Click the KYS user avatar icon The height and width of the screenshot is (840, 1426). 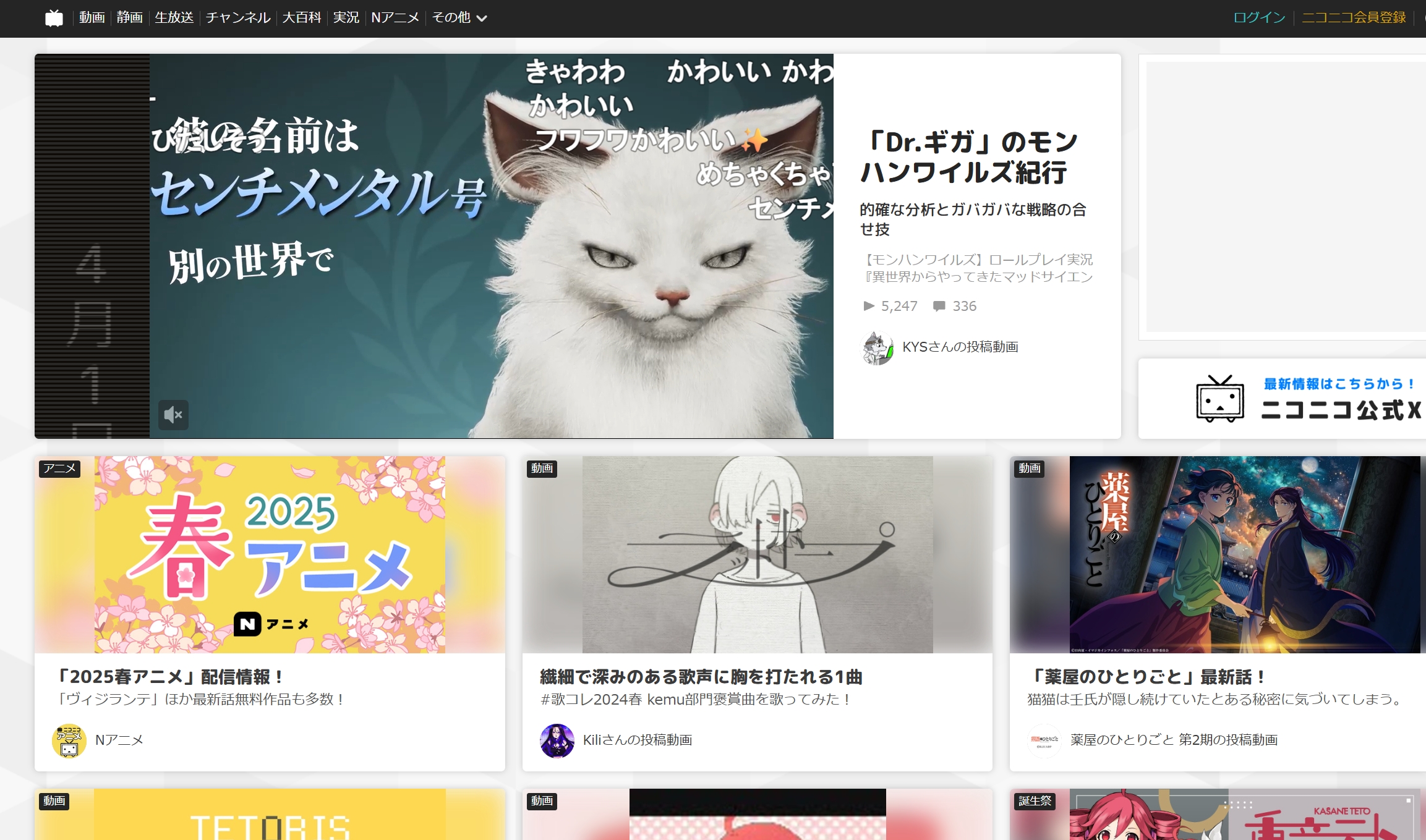pyautogui.click(x=877, y=347)
